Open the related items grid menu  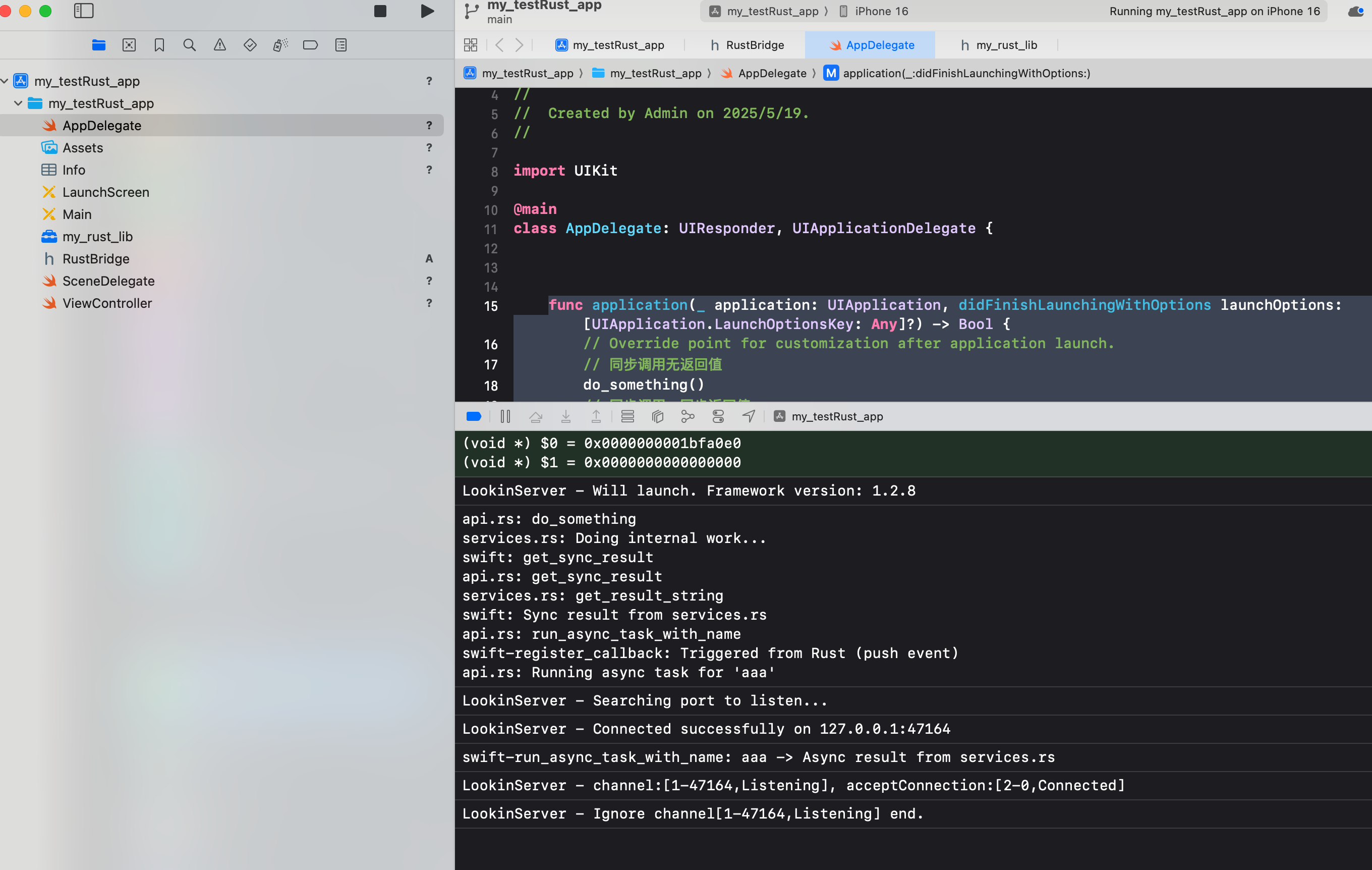[x=471, y=45]
